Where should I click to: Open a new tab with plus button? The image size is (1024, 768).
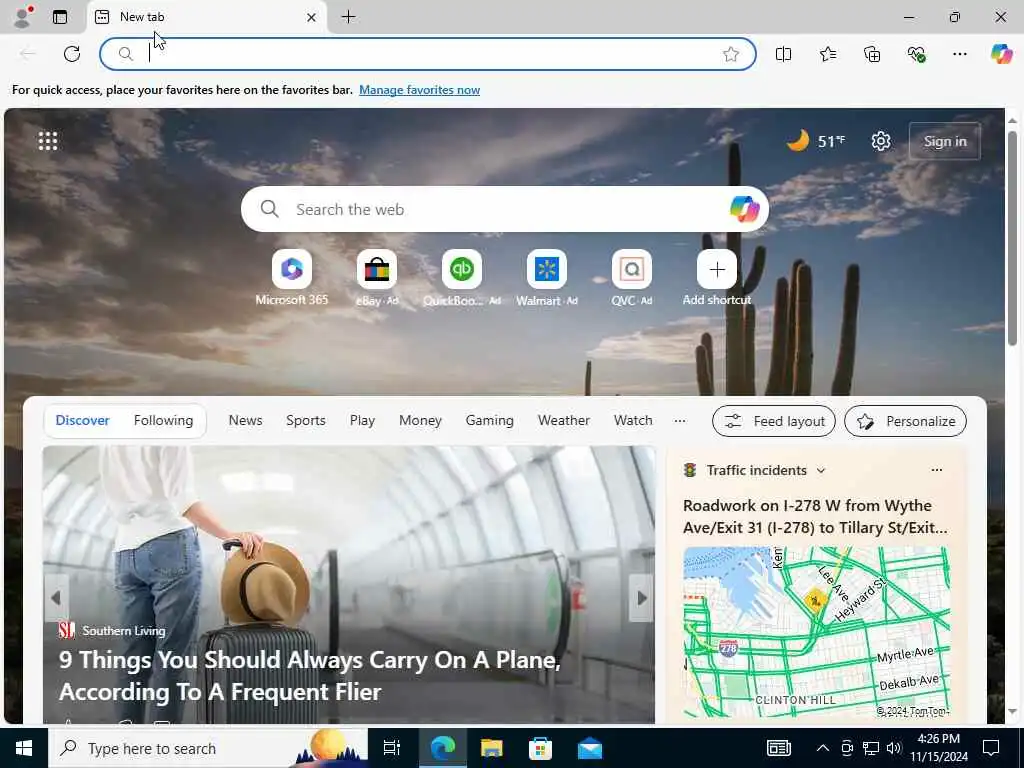[349, 17]
